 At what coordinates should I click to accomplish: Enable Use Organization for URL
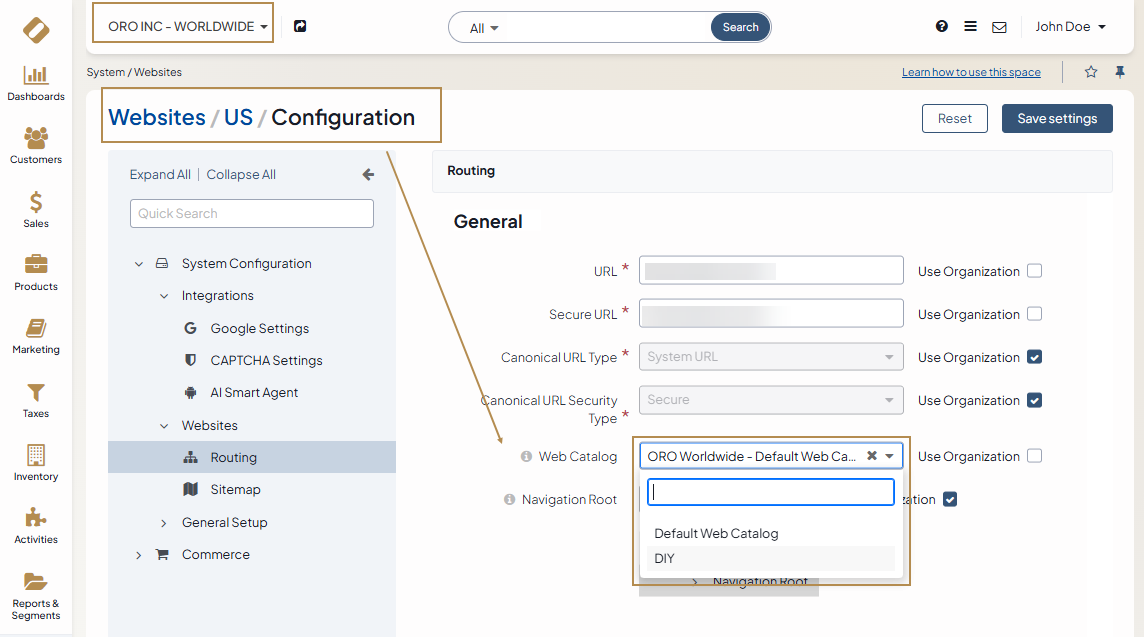point(1035,271)
